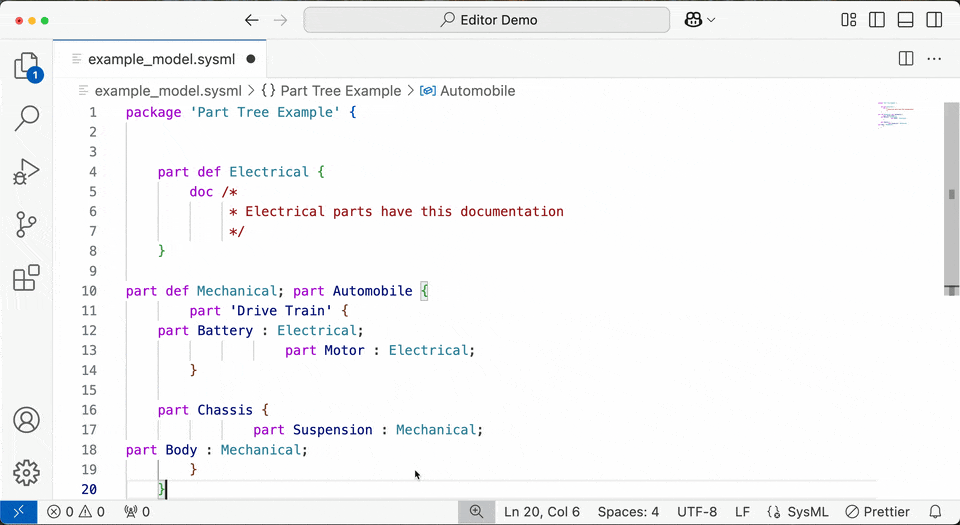Select the example_model.sysml editor tab

click(160, 59)
